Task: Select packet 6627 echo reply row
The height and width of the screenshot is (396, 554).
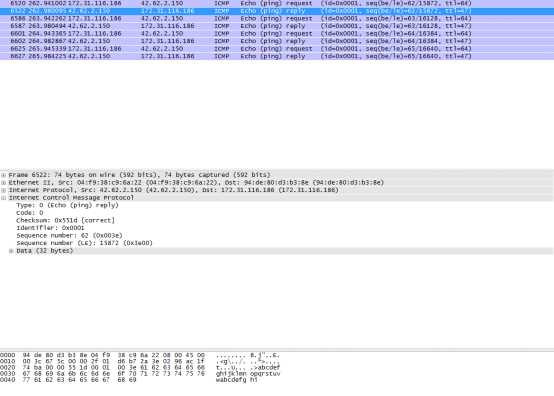Action: [x=277, y=56]
